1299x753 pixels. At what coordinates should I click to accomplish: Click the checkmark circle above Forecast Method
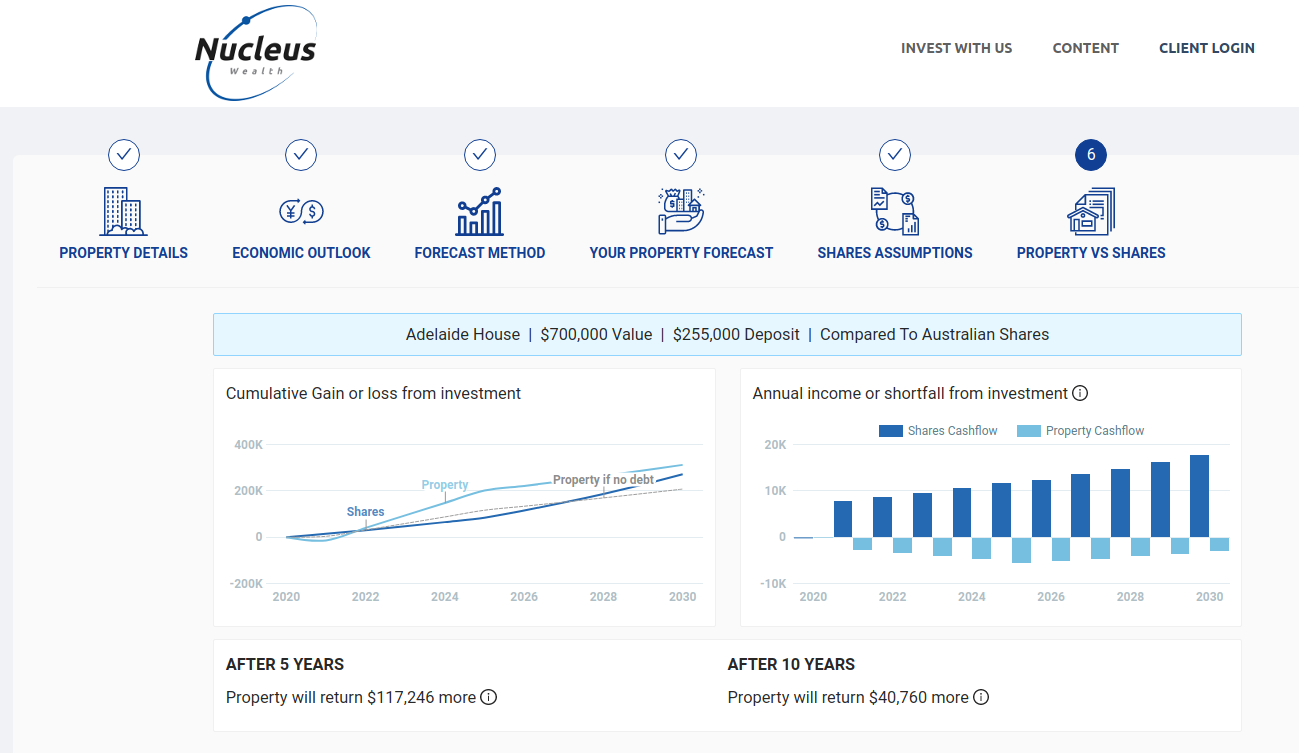pyautogui.click(x=480, y=155)
